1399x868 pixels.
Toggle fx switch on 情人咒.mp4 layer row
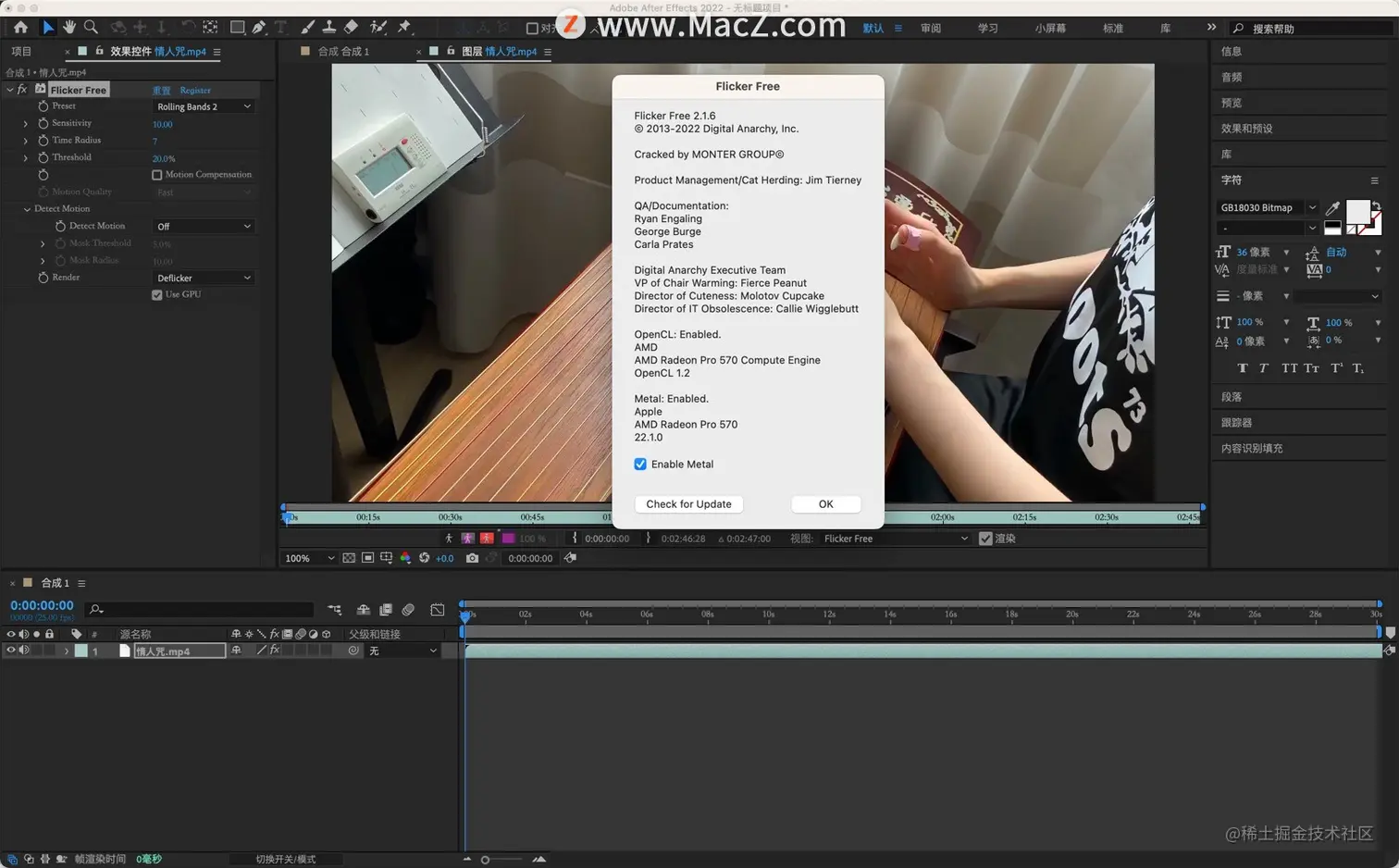(274, 651)
